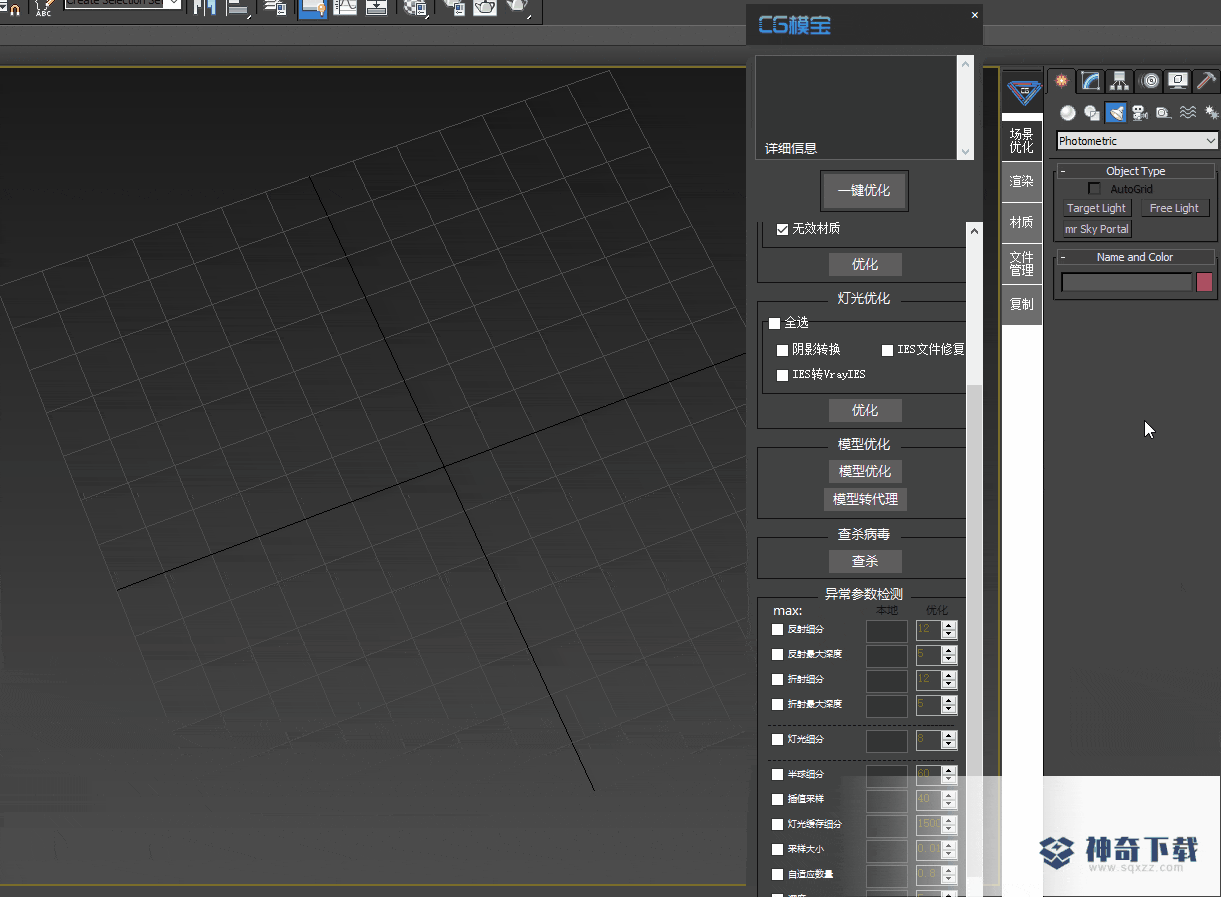Viewport: 1221px width, 897px height.
Task: Click the Rendered Frame Window icon
Action: point(485,8)
